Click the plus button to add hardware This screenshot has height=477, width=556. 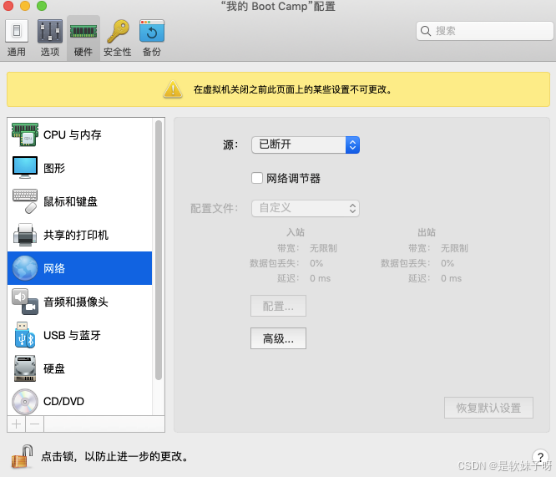pyautogui.click(x=16, y=424)
